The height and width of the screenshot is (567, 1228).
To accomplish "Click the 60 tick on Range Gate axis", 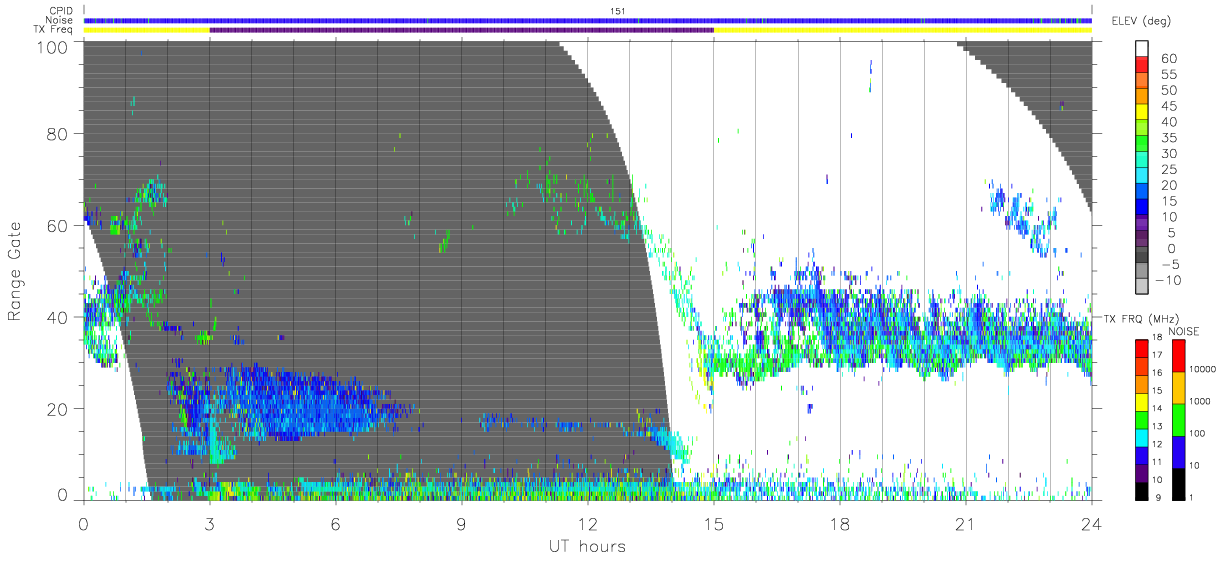I will 57,225.
